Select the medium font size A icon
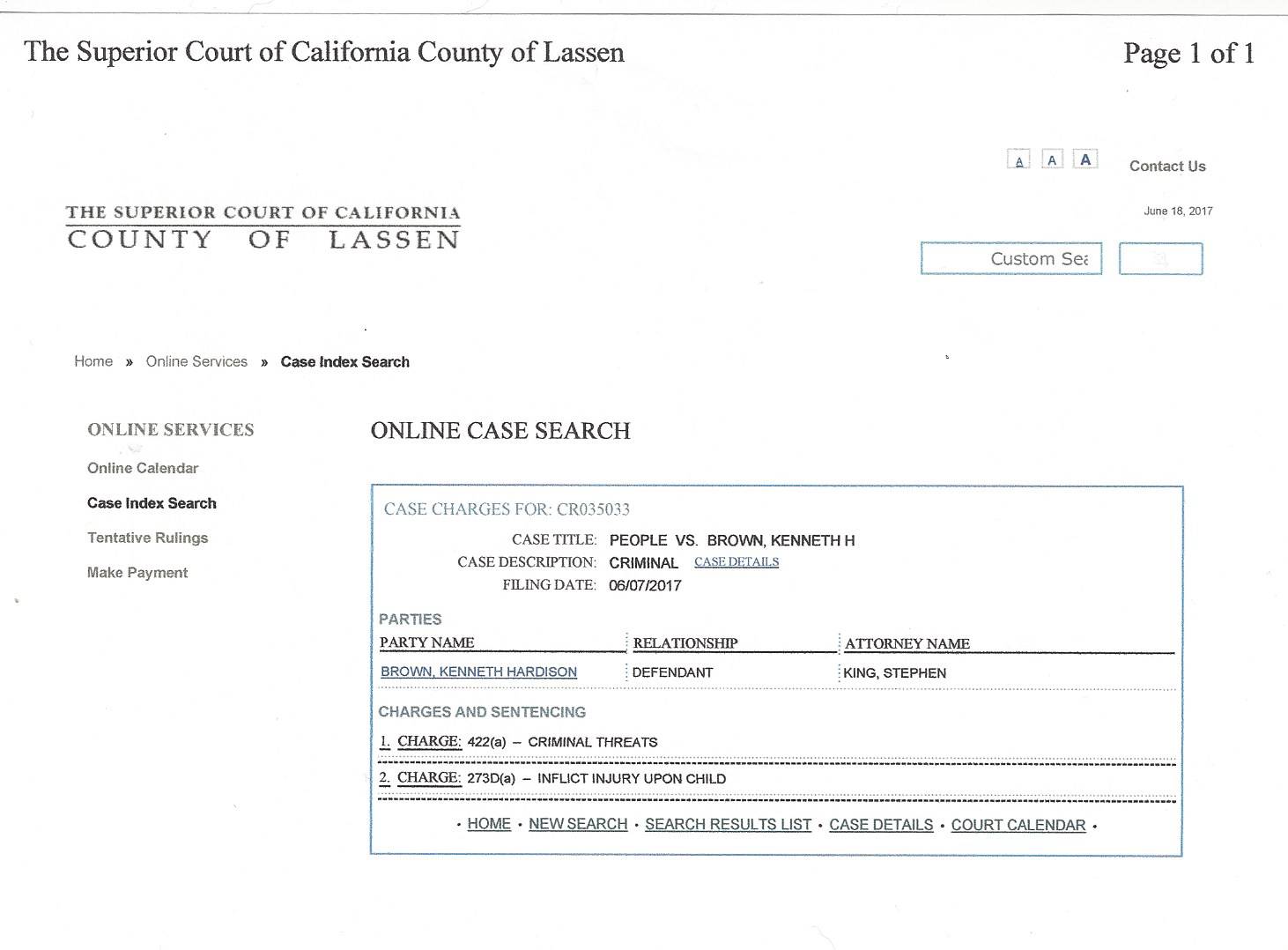This screenshot has height=950, width=1288. pyautogui.click(x=1052, y=160)
